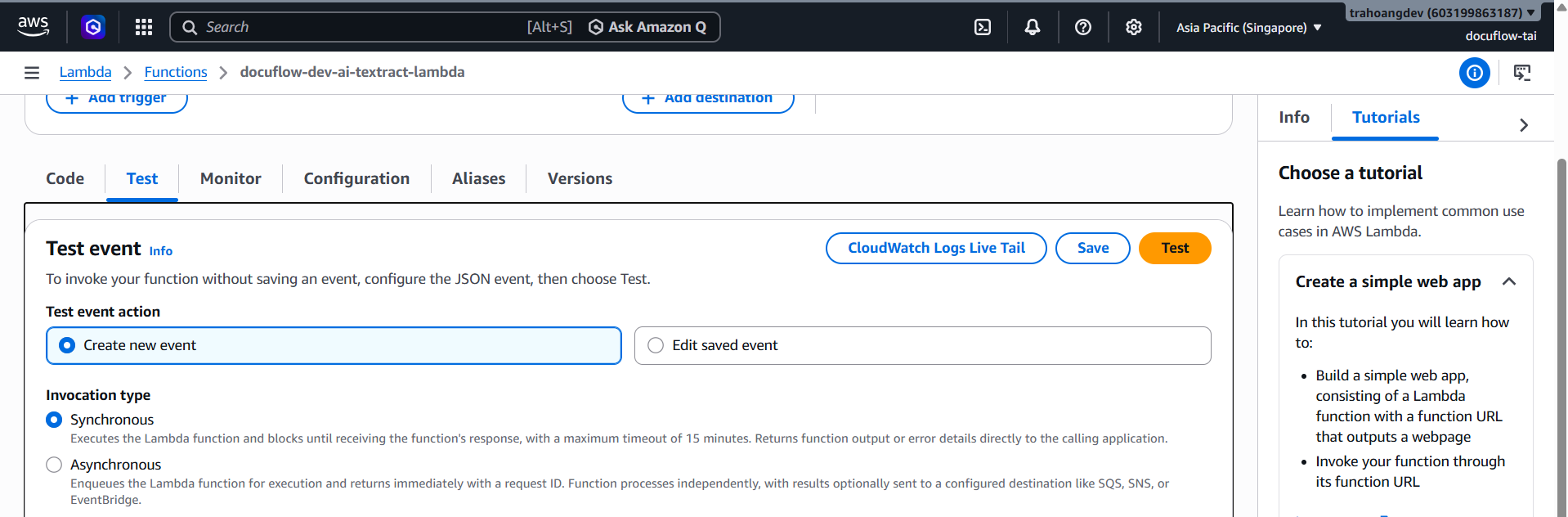Open the services grid menu
This screenshot has width=1568, height=517.
tap(144, 27)
